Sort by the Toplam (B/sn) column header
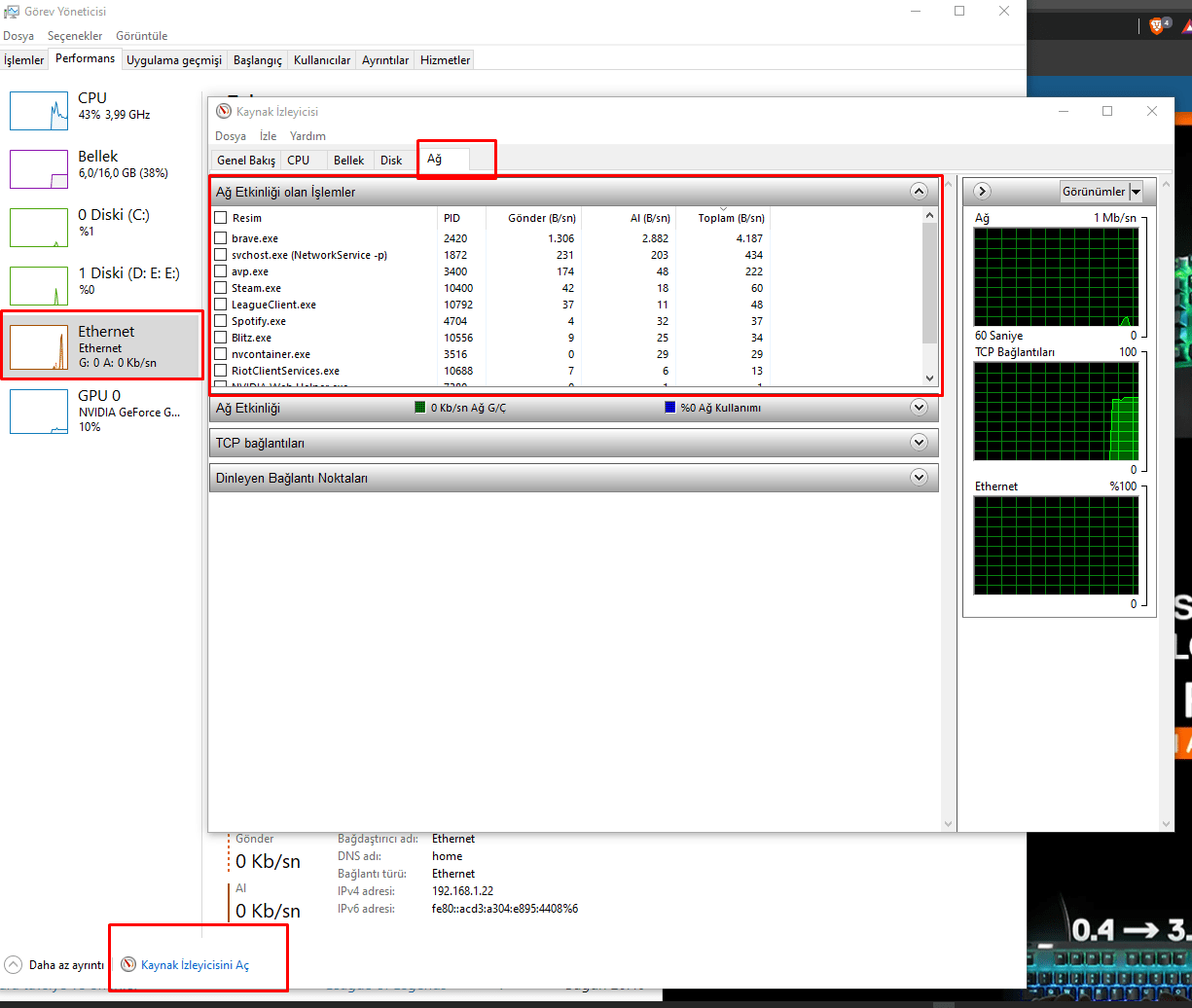 (723, 218)
